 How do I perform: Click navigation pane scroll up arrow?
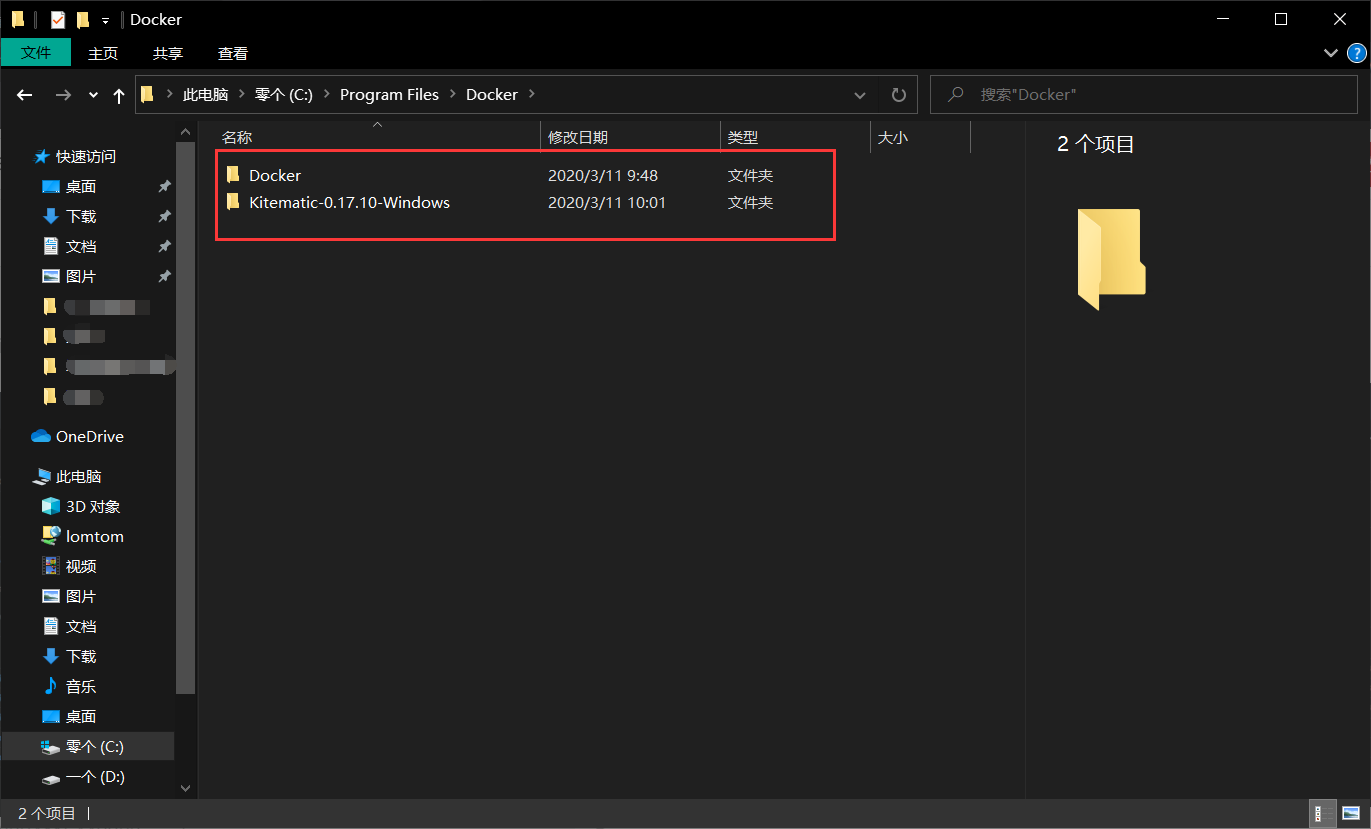tap(185, 131)
